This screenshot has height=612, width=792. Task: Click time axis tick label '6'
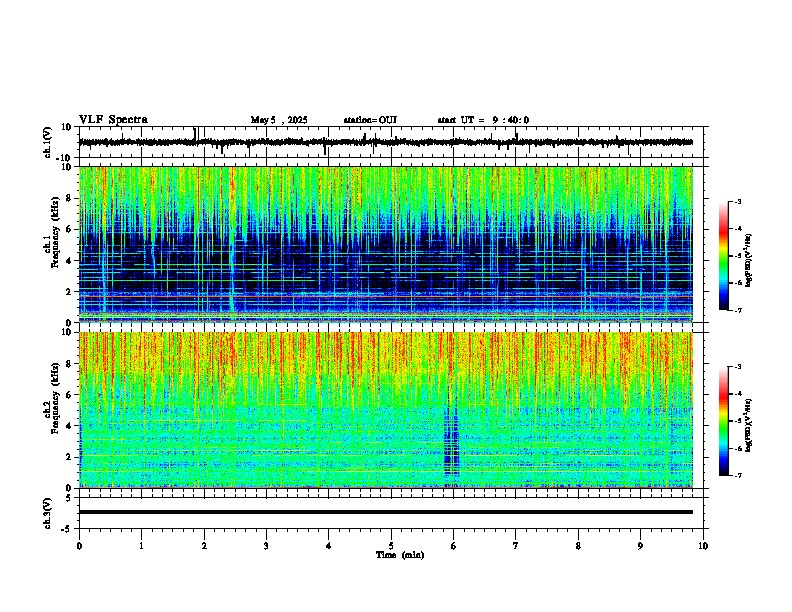(x=454, y=546)
